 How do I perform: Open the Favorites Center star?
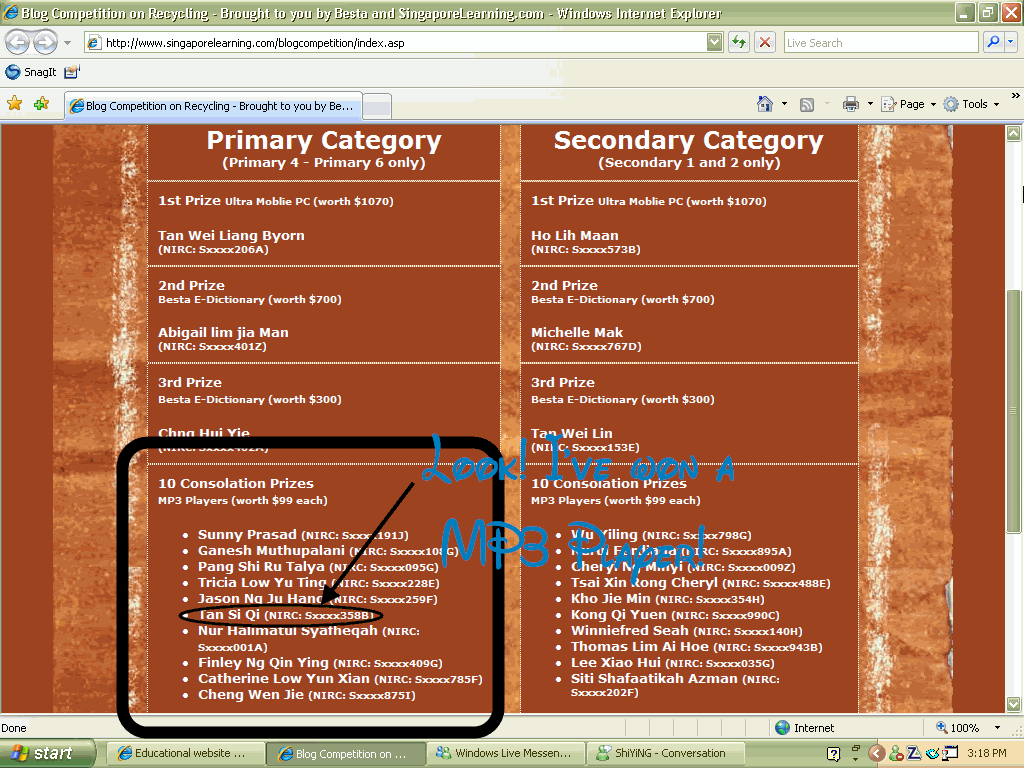14,104
